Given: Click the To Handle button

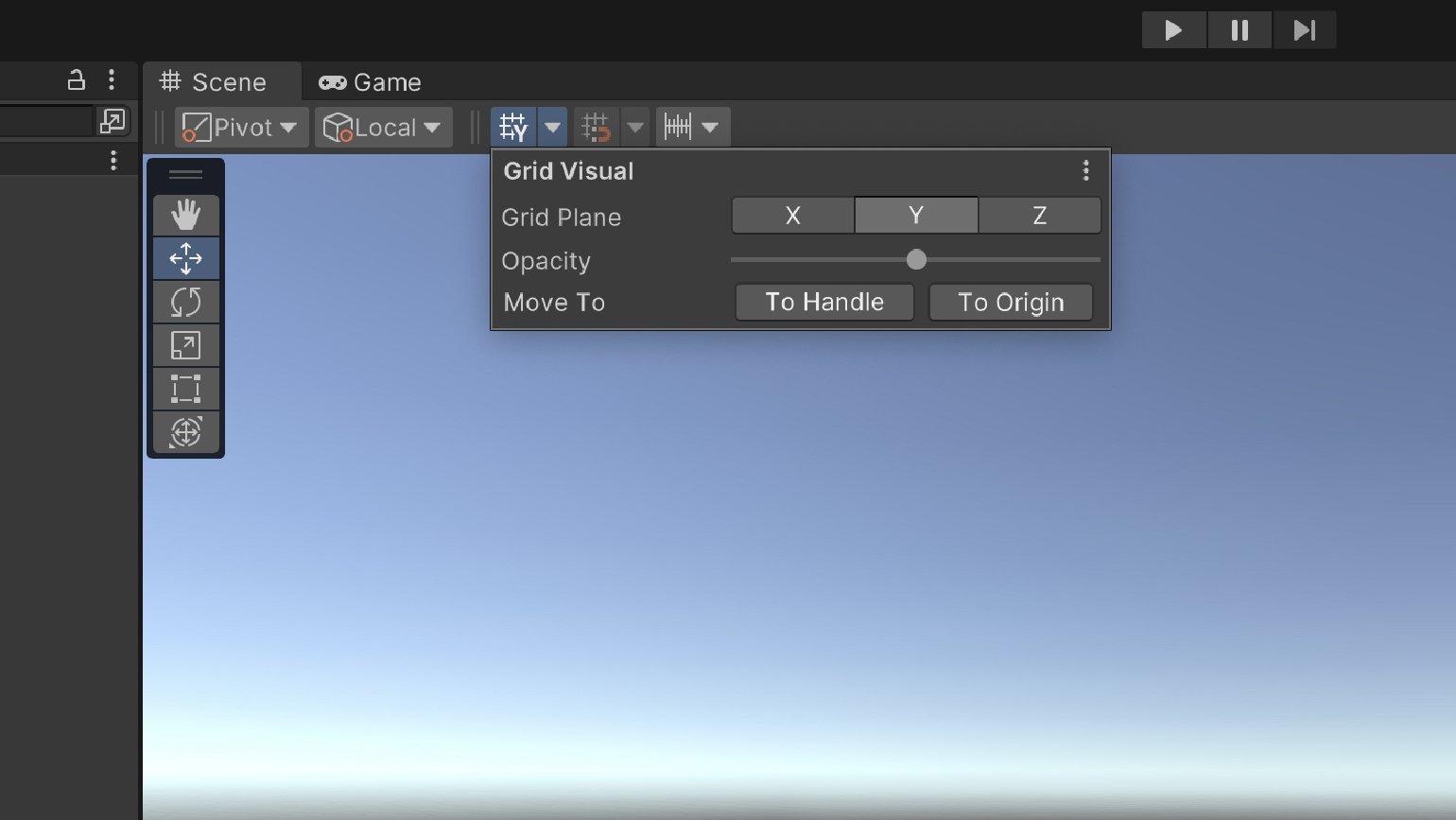Looking at the screenshot, I should tap(824, 303).
